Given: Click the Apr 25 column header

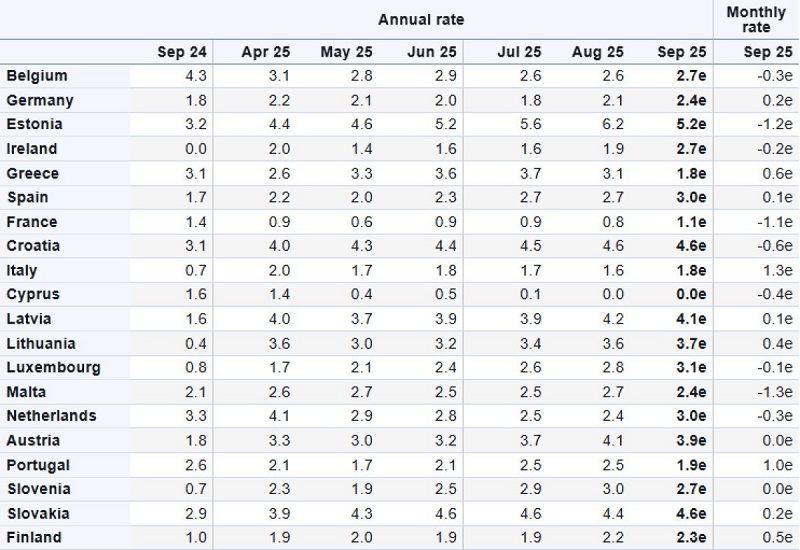Looking at the screenshot, I should pos(265,52).
